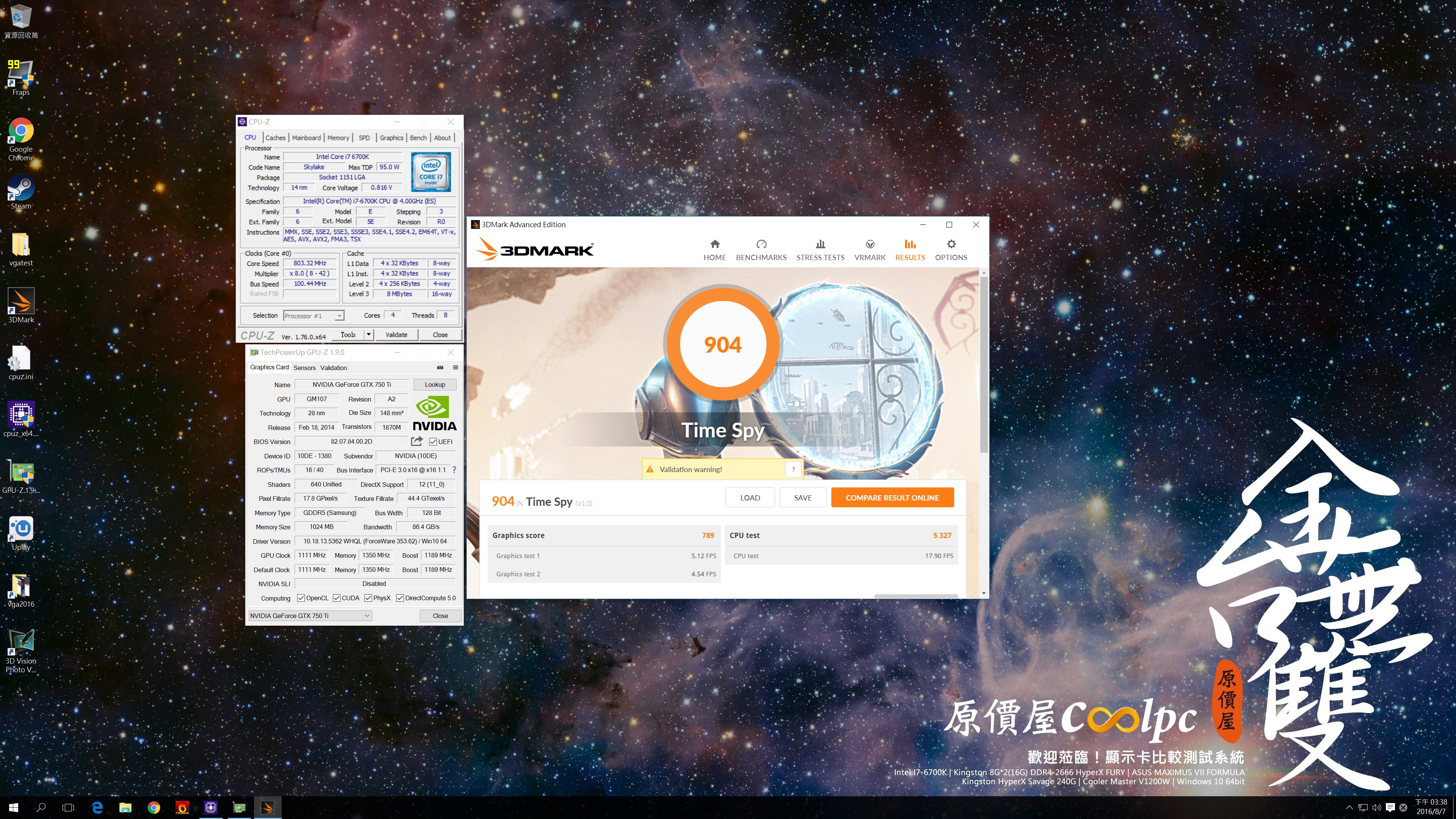Screen dimensions: 1456x819
Task: Open Windows Start menu
Action: [14, 808]
